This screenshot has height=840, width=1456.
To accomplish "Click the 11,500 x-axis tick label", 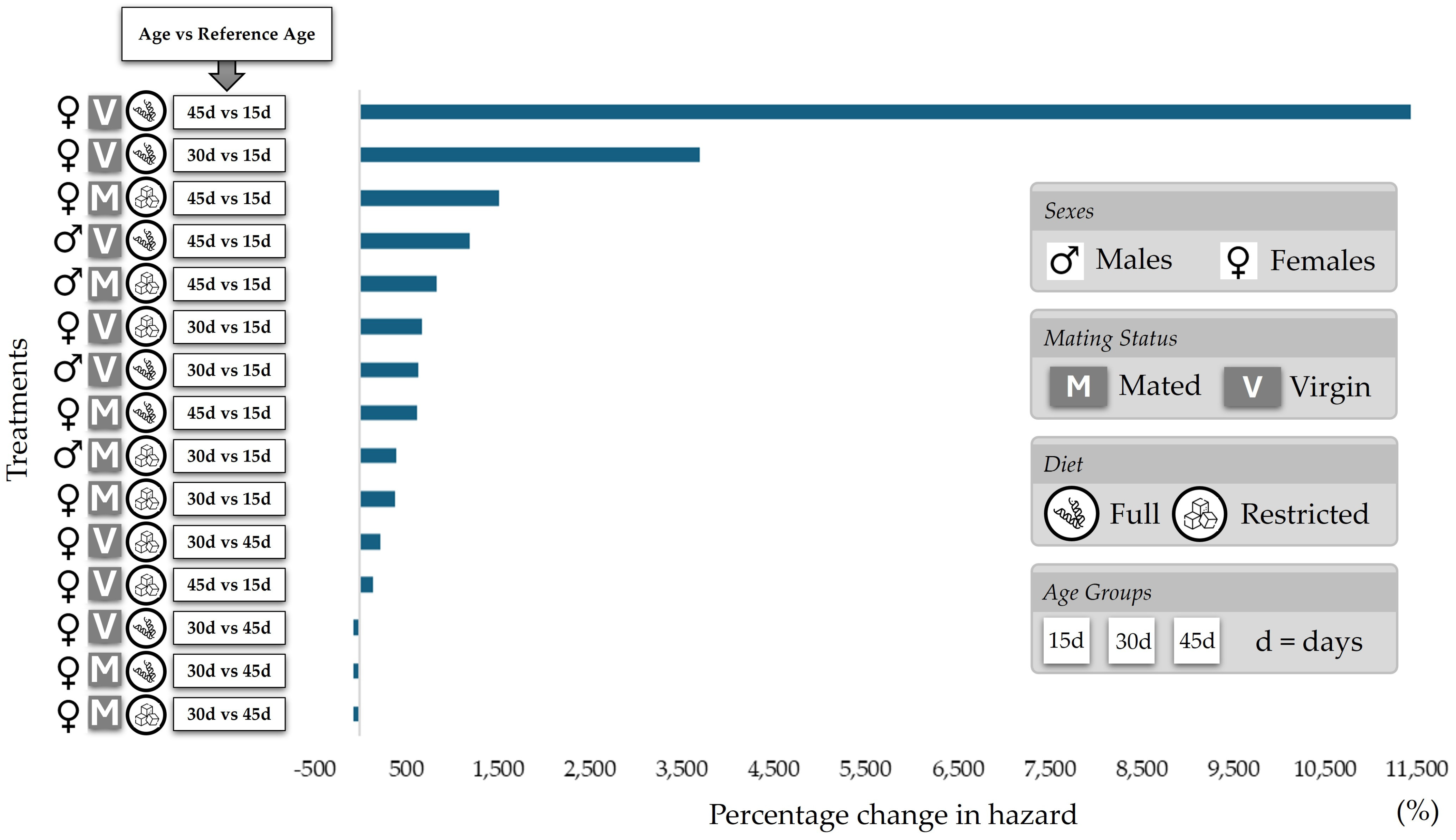I will (1416, 768).
